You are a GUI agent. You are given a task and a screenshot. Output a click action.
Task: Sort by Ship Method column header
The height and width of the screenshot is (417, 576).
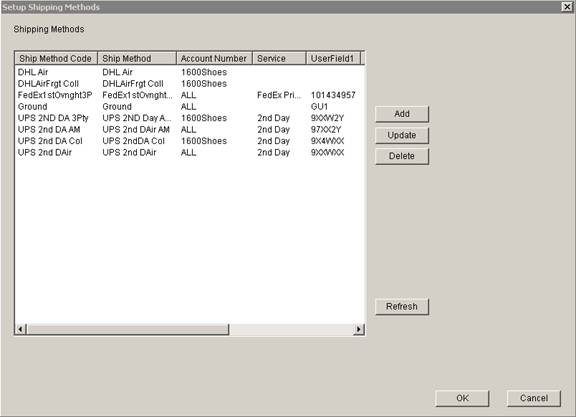[137, 58]
